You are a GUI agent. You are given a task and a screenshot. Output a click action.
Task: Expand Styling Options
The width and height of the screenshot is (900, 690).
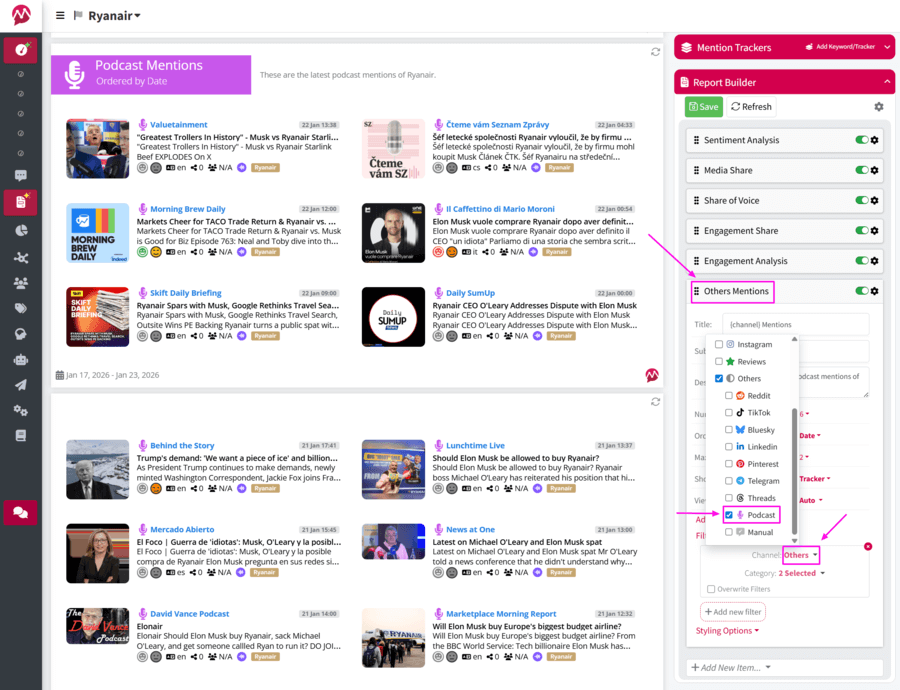[727, 630]
